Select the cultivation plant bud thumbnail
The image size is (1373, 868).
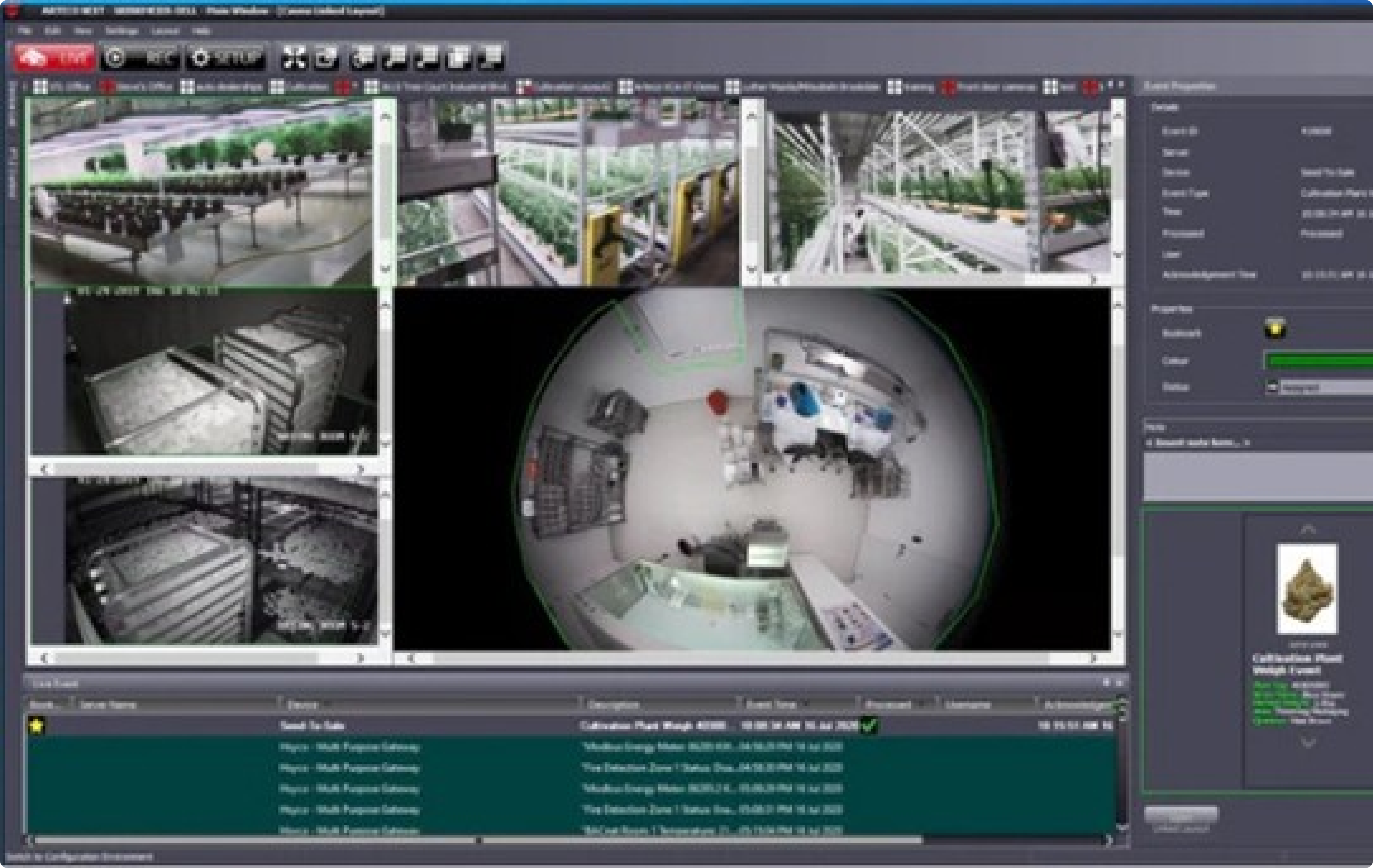click(1306, 589)
